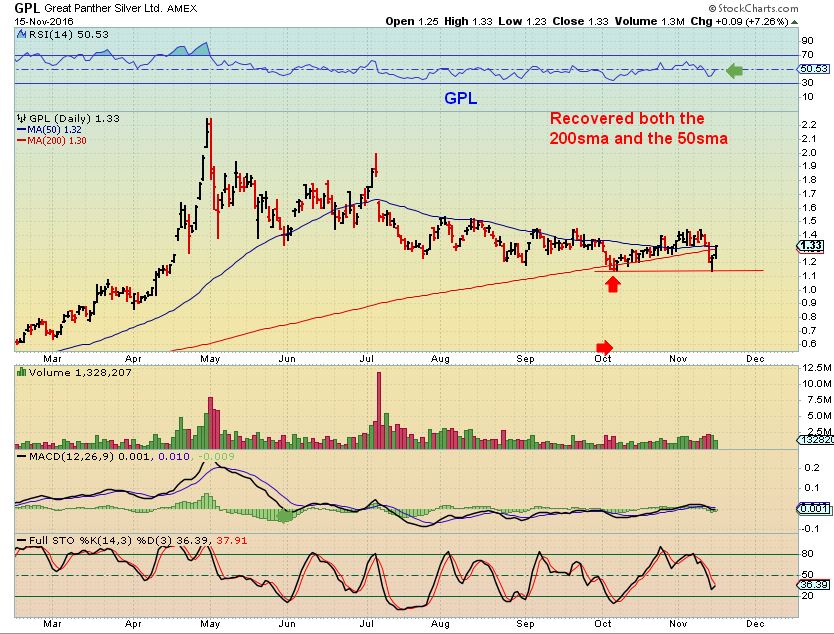Click the 1.5 label on price axis
This screenshot has width=834, height=634.
(x=808, y=221)
